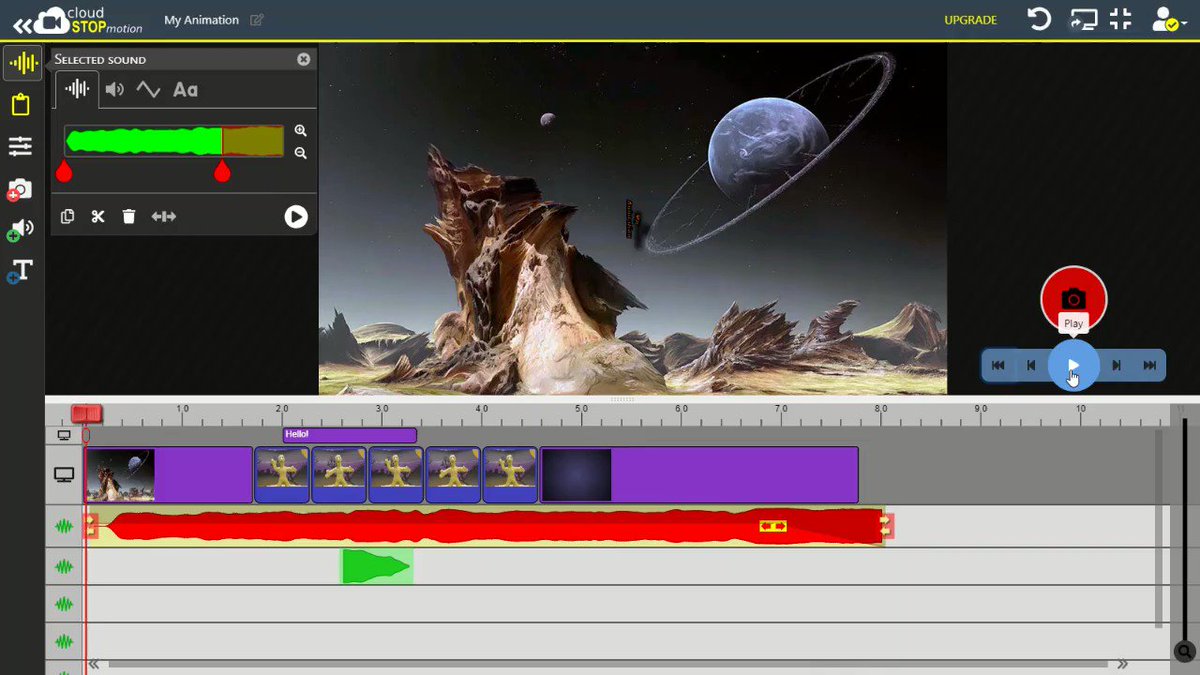Select the first yellow character frame
The image size is (1200, 675).
click(282, 475)
